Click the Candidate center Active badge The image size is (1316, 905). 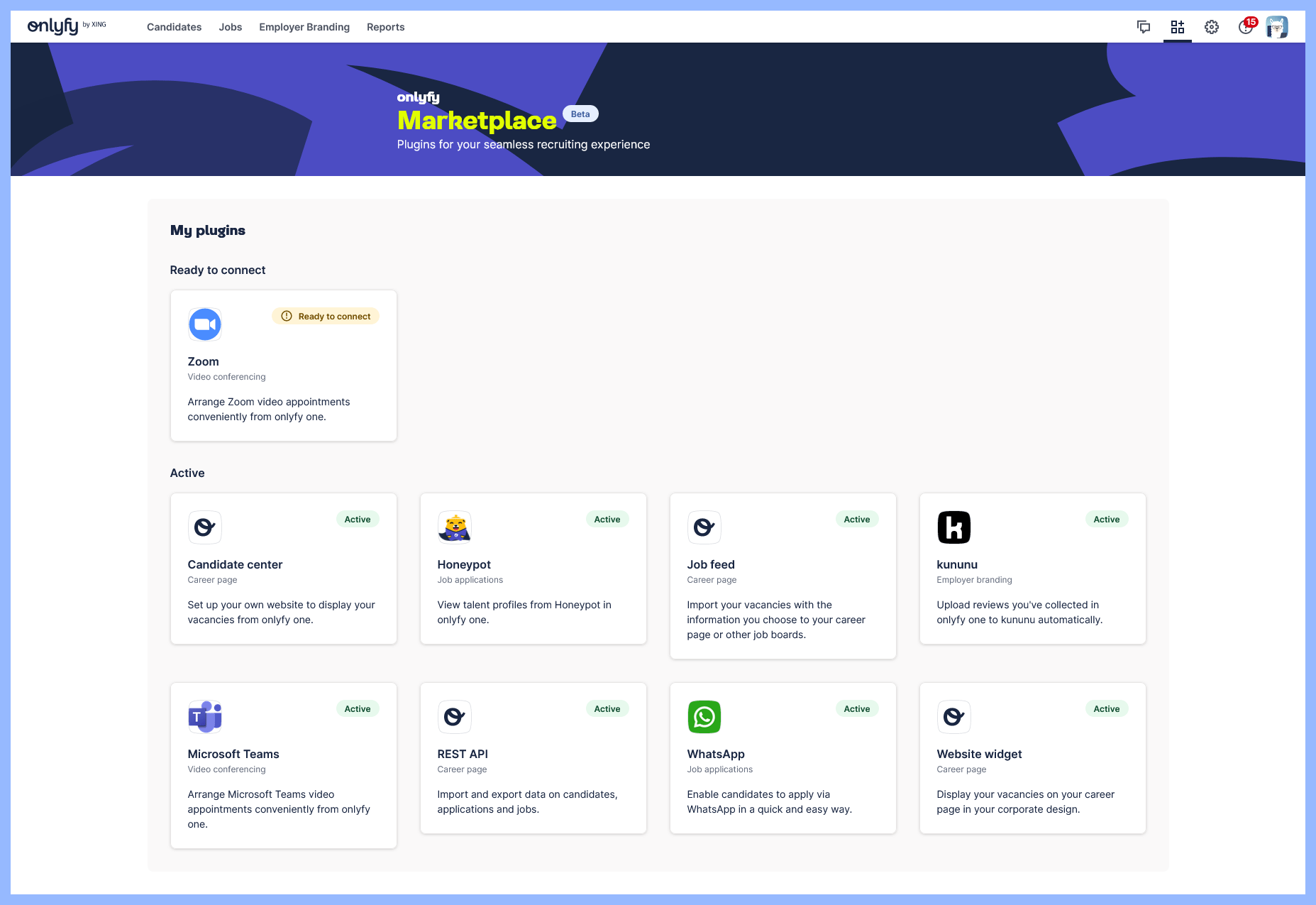358,520
